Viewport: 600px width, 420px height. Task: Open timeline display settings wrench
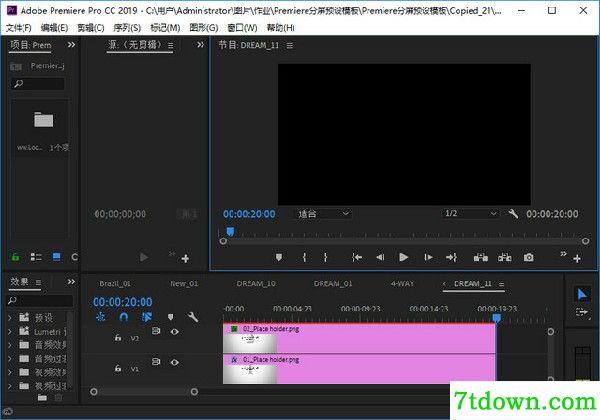coord(193,317)
